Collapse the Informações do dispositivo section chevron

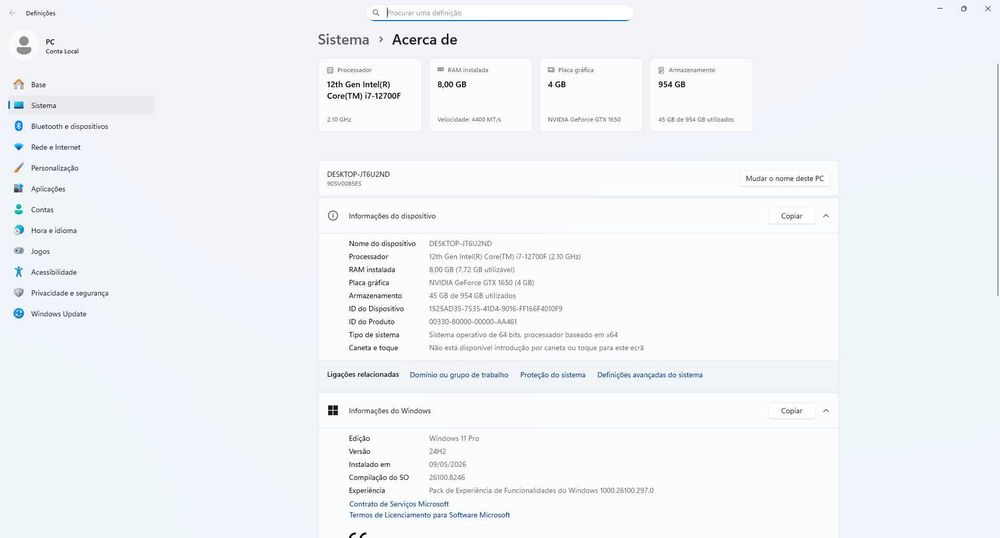coord(826,216)
